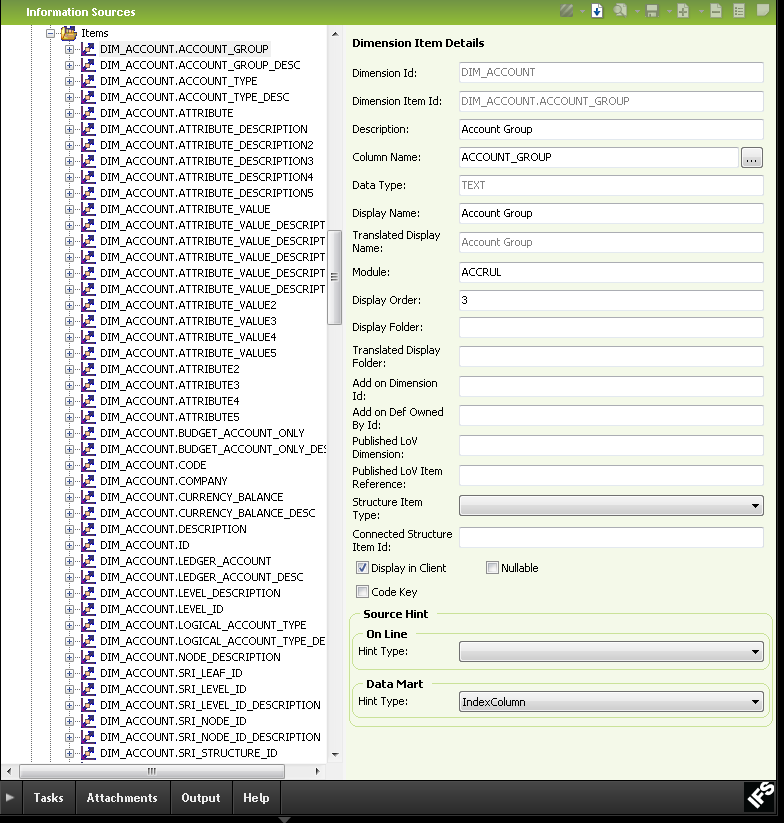Click the browse button beside Column Name
Image resolution: width=784 pixels, height=823 pixels.
pos(752,158)
